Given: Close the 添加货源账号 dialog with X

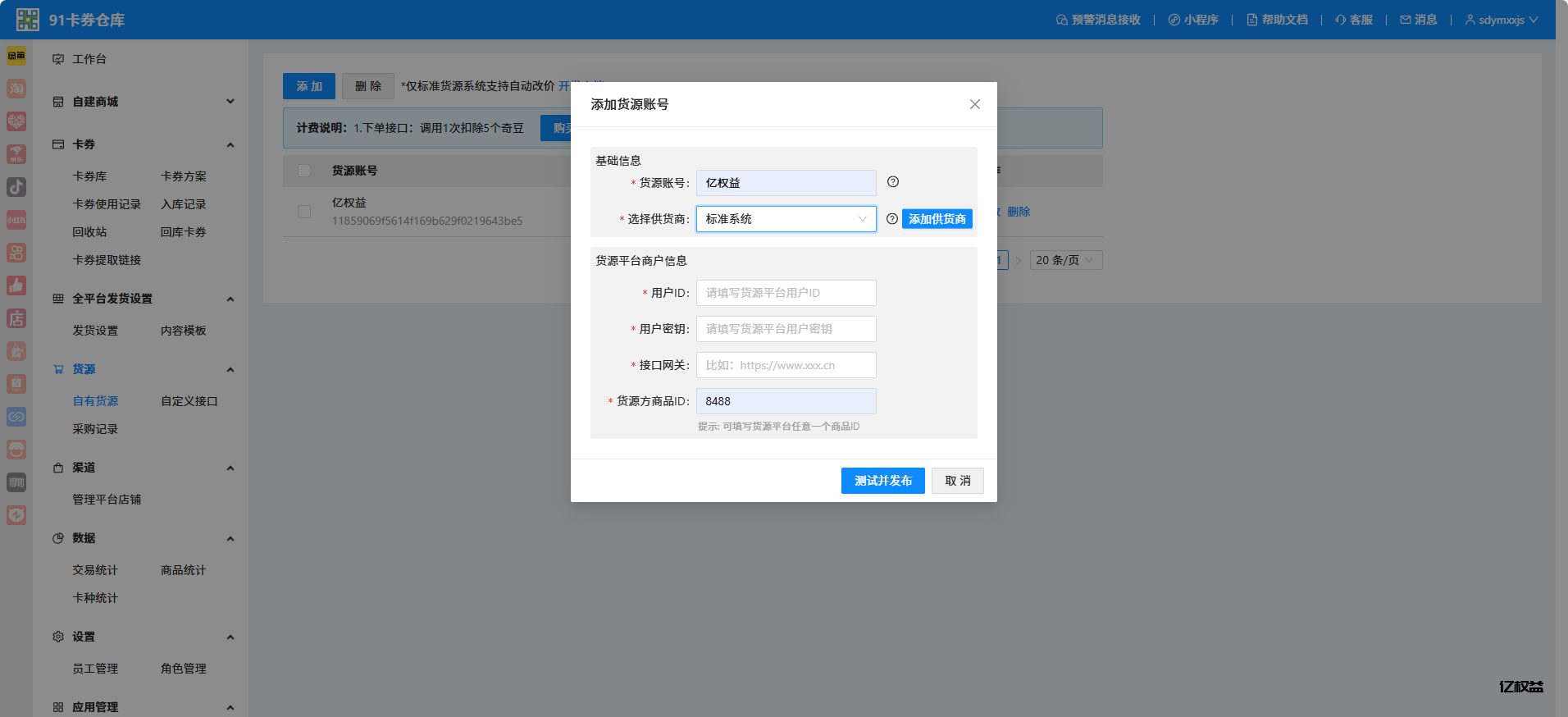Looking at the screenshot, I should coord(974,104).
